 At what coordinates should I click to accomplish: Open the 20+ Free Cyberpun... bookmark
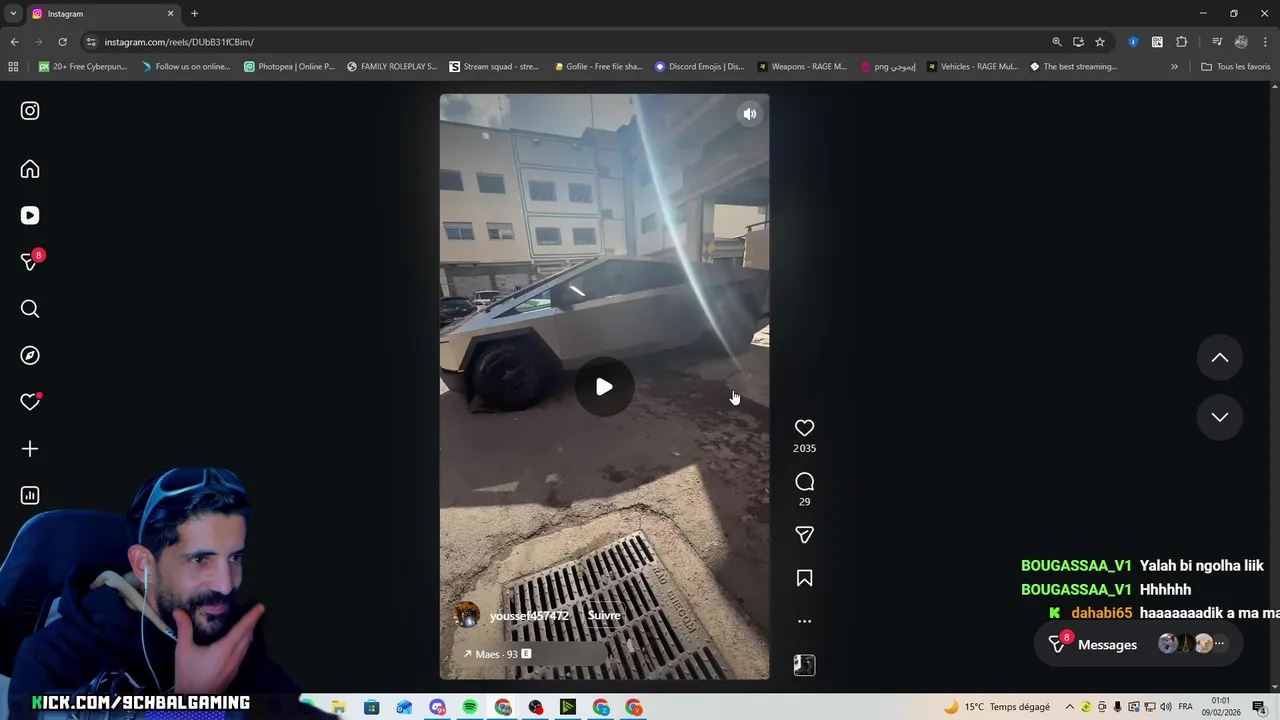84,67
